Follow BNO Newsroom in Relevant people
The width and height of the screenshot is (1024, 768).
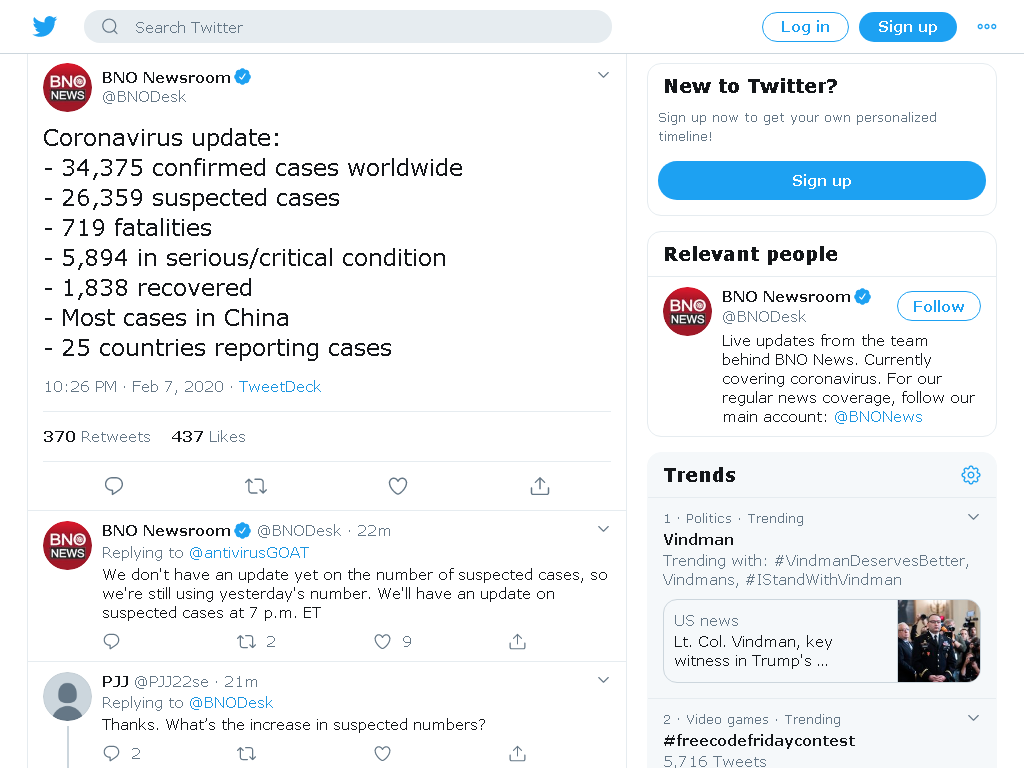938,306
